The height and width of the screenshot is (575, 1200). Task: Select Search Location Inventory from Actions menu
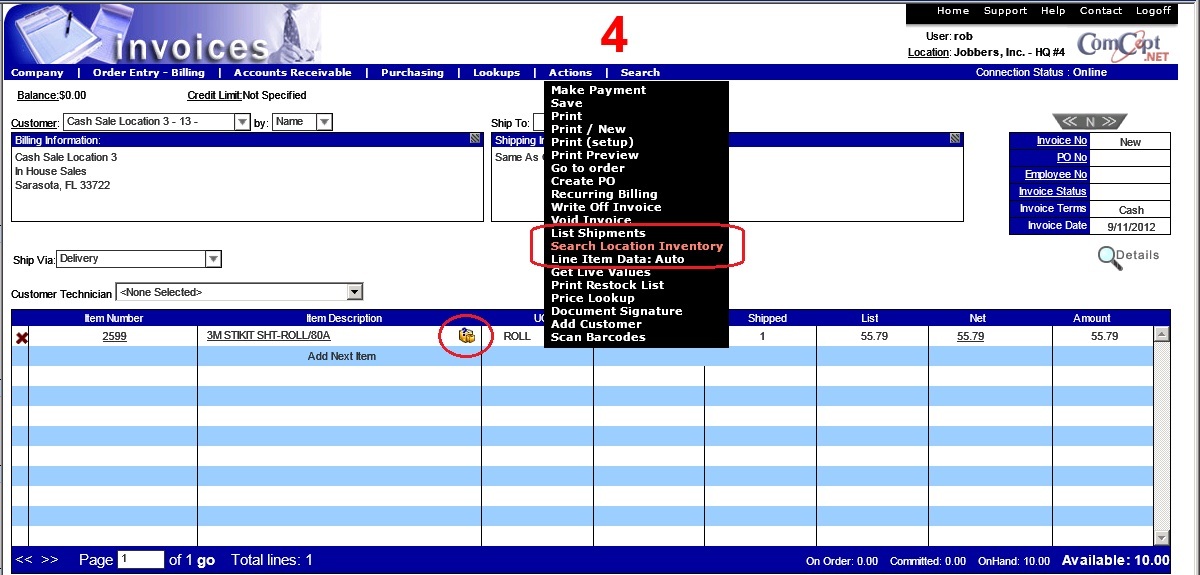[x=636, y=246]
